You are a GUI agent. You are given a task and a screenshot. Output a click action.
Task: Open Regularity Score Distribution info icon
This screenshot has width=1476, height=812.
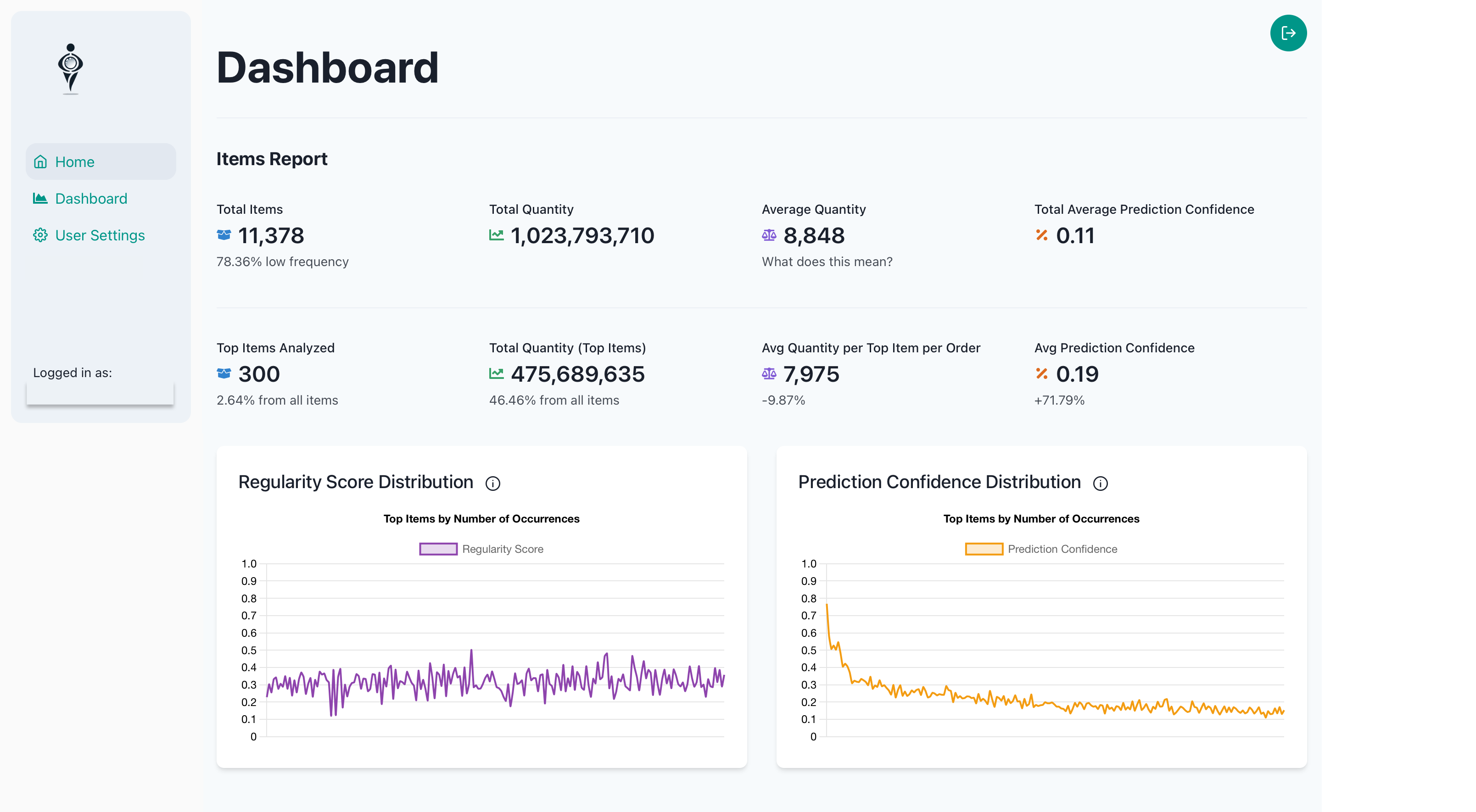pos(493,484)
